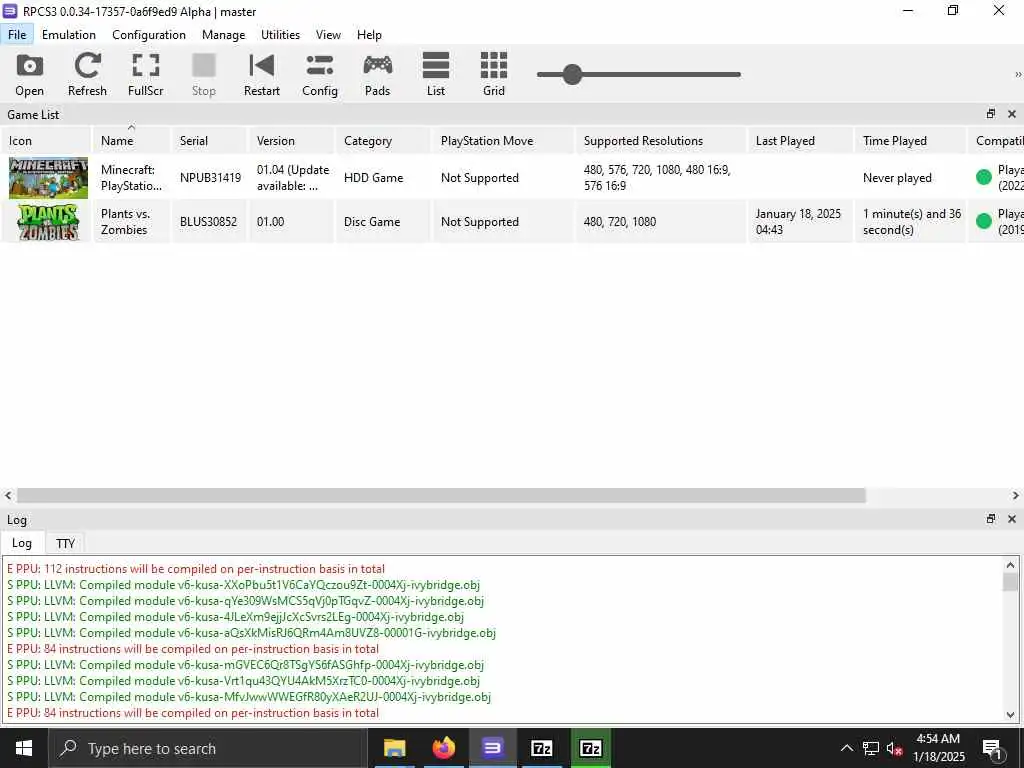Click the taskbar search box
Viewport: 1024px width, 768px height.
click(x=208, y=748)
